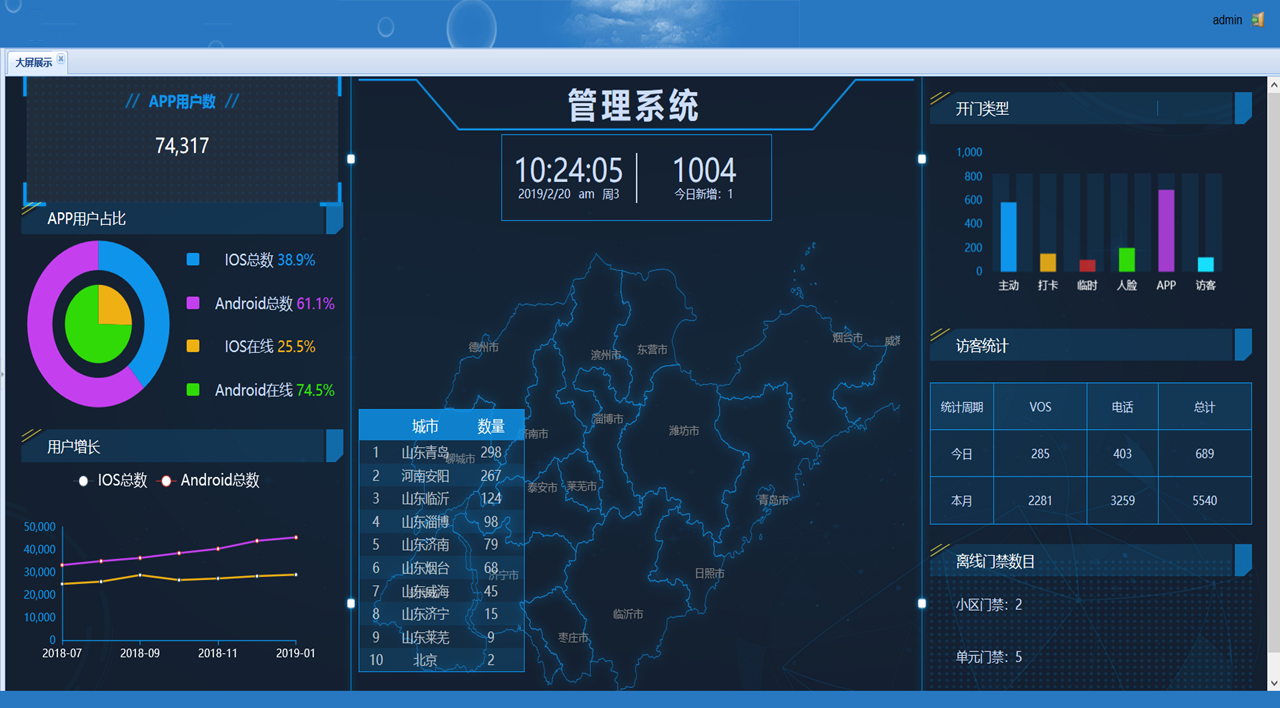Screen dimensions: 1280x708
Task: Select the green 人脸 bar
Action: [1127, 260]
